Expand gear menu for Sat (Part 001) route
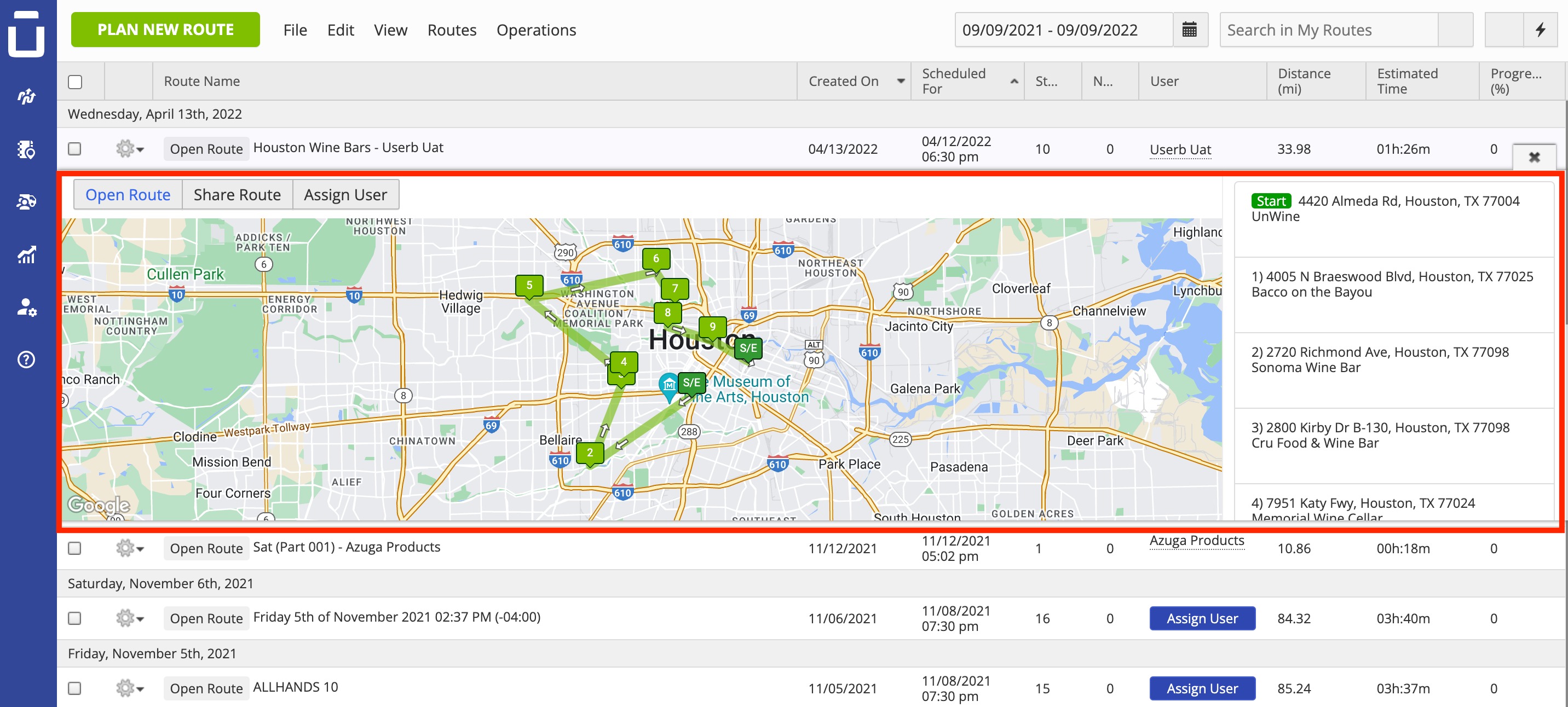 pyautogui.click(x=129, y=548)
